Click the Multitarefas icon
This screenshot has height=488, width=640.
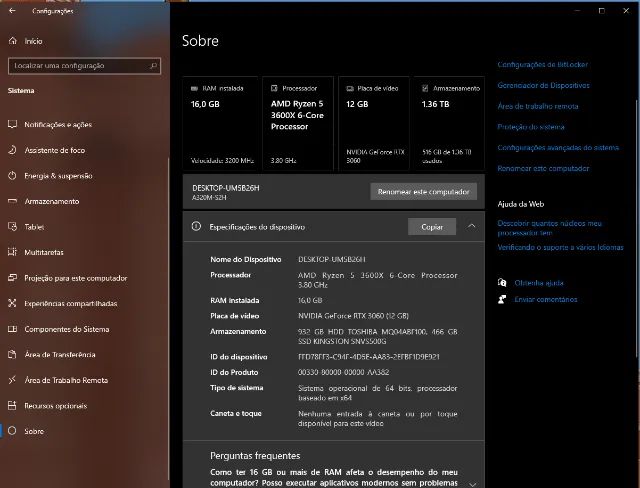[13, 252]
